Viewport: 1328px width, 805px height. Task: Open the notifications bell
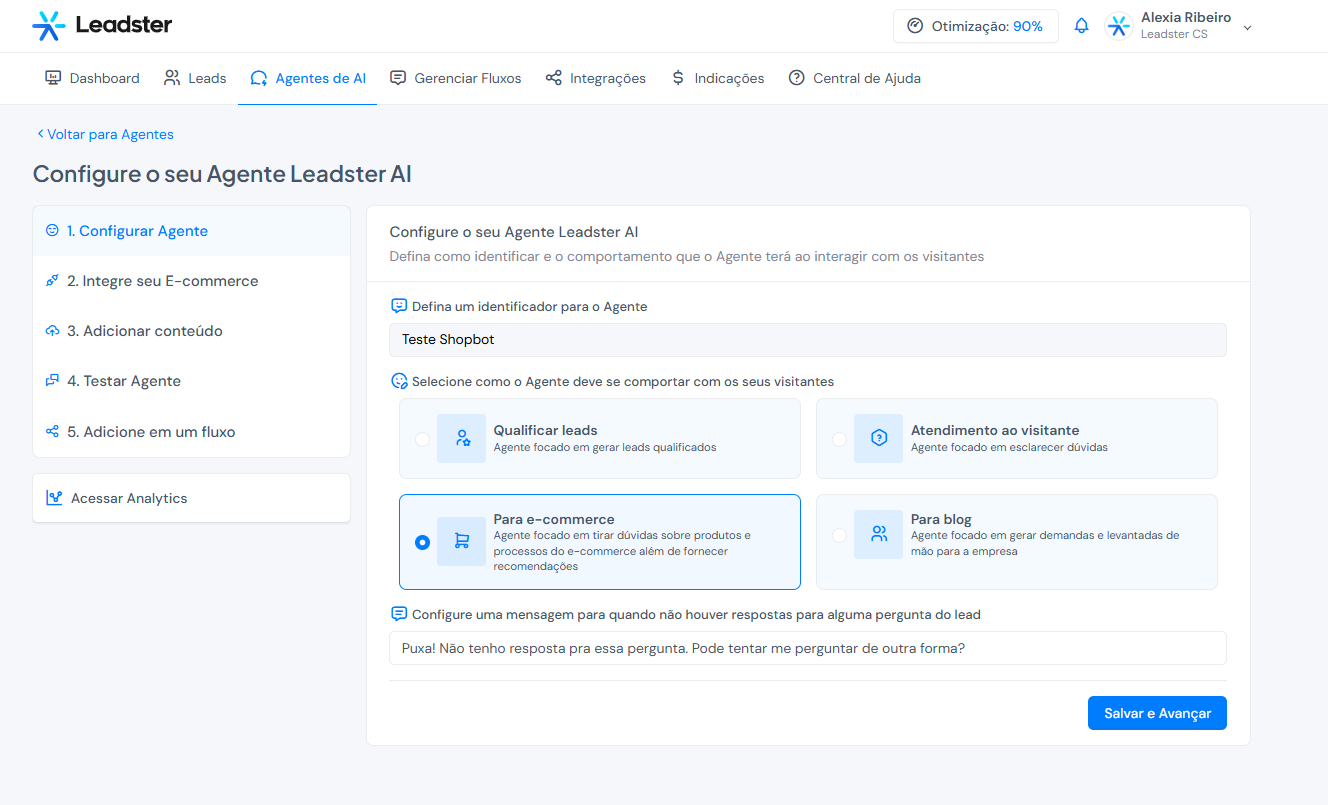1081,26
